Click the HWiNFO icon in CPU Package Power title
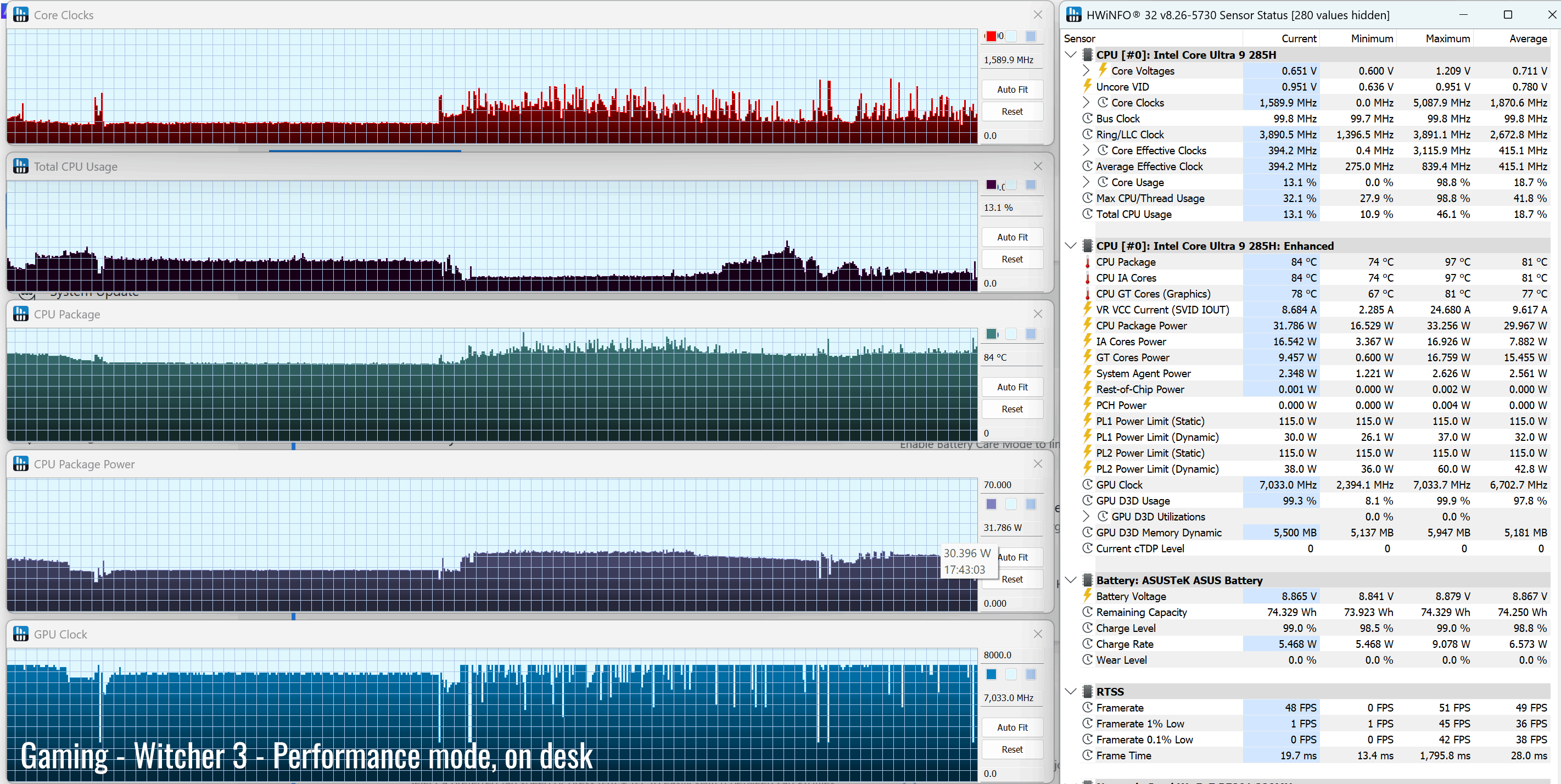 [21, 463]
